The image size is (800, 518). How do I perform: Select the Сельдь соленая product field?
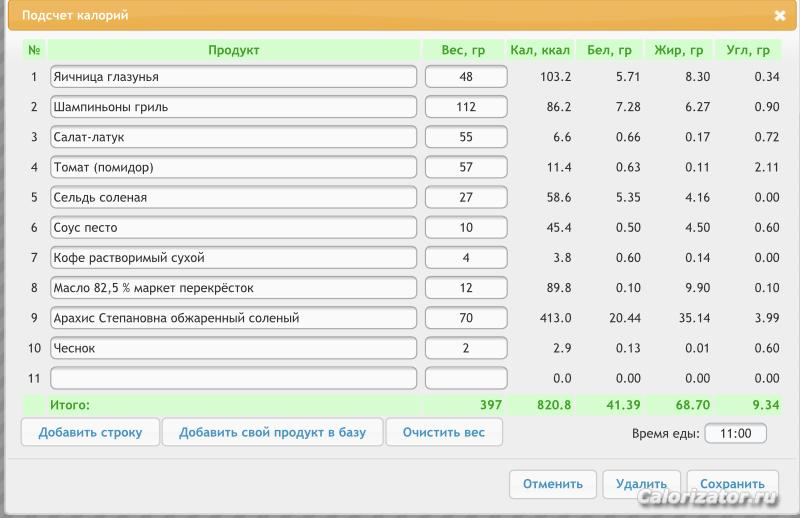tap(233, 197)
